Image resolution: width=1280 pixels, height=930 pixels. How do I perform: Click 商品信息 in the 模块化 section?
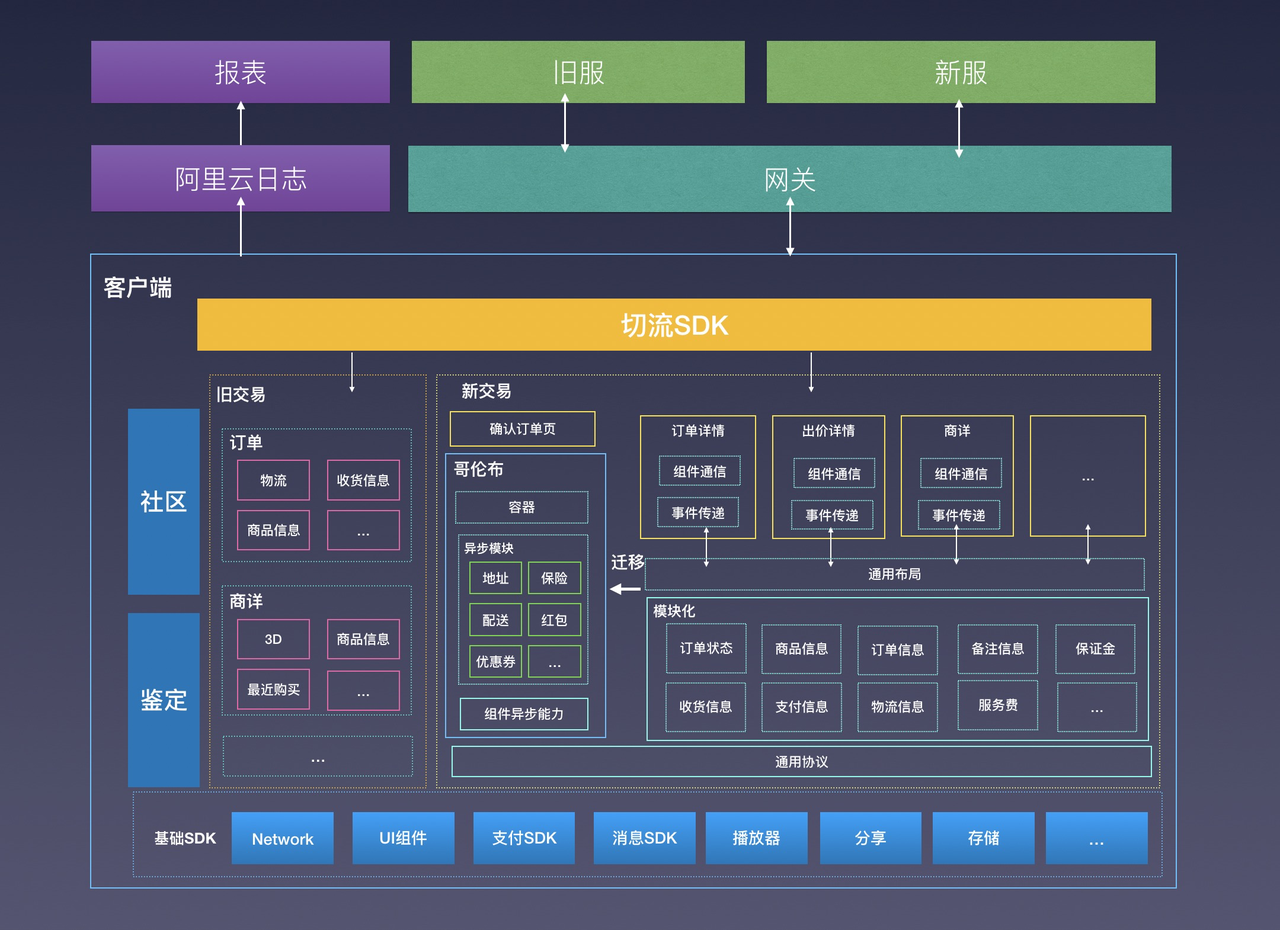pyautogui.click(x=802, y=649)
